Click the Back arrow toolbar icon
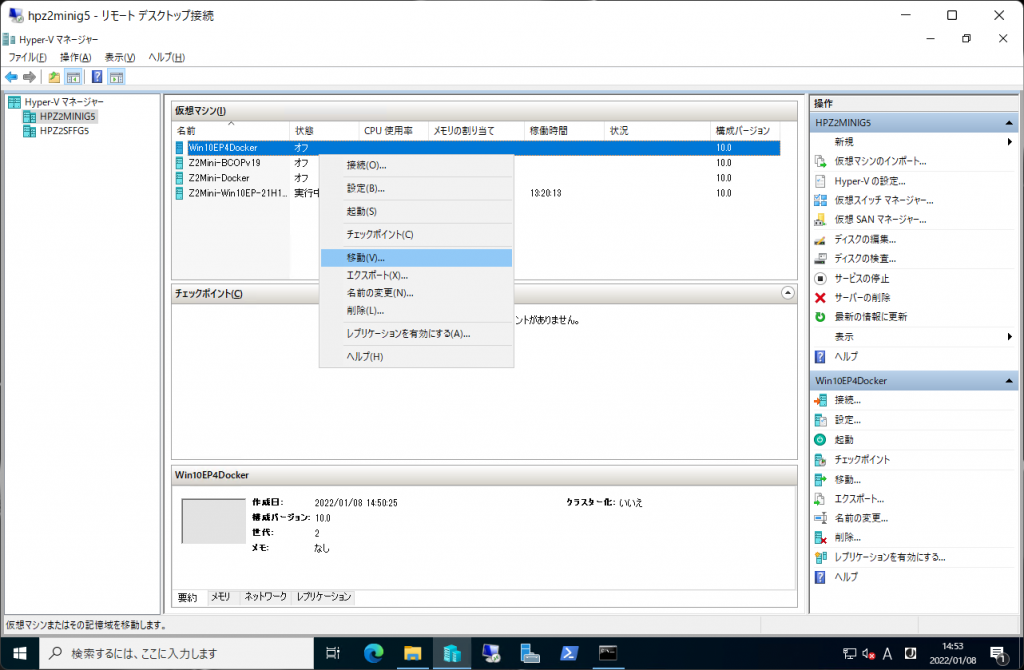 click(11, 77)
